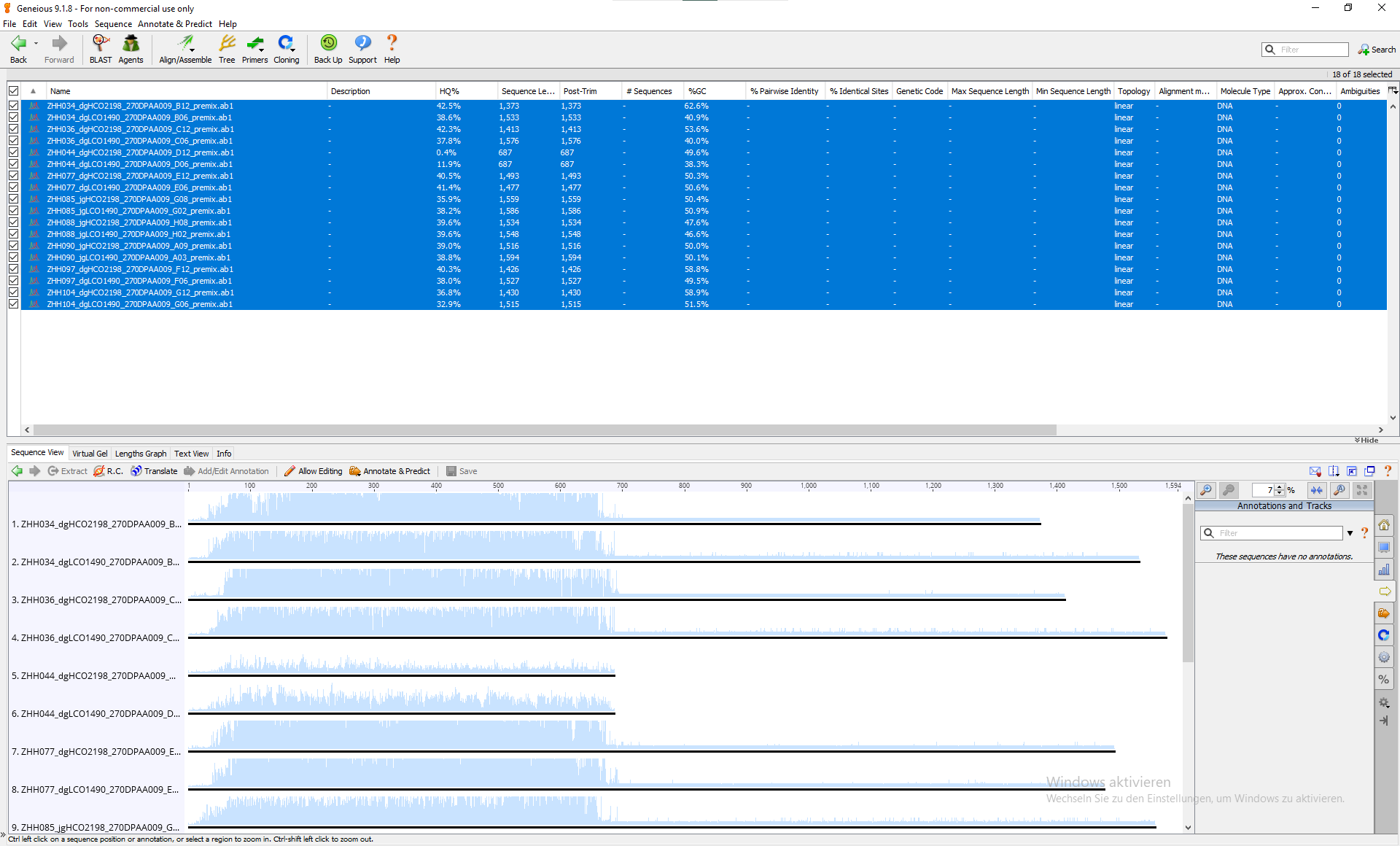Toggle the select-all checkbox in table header

(13, 91)
